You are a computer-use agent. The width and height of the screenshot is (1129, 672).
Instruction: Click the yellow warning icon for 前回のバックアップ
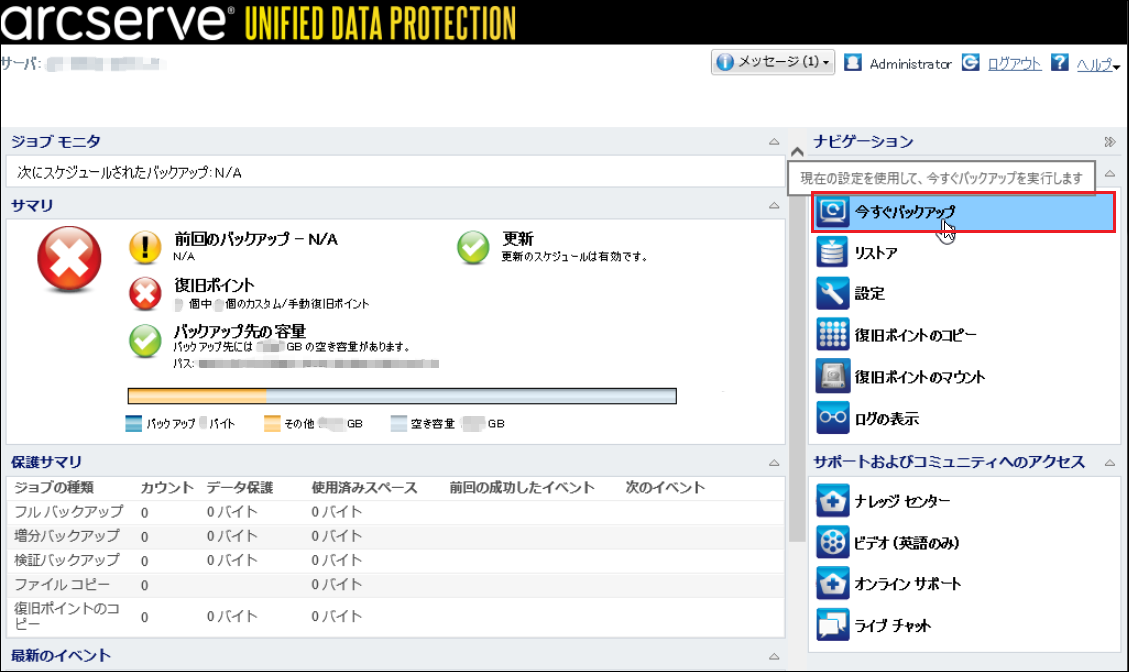click(x=145, y=247)
